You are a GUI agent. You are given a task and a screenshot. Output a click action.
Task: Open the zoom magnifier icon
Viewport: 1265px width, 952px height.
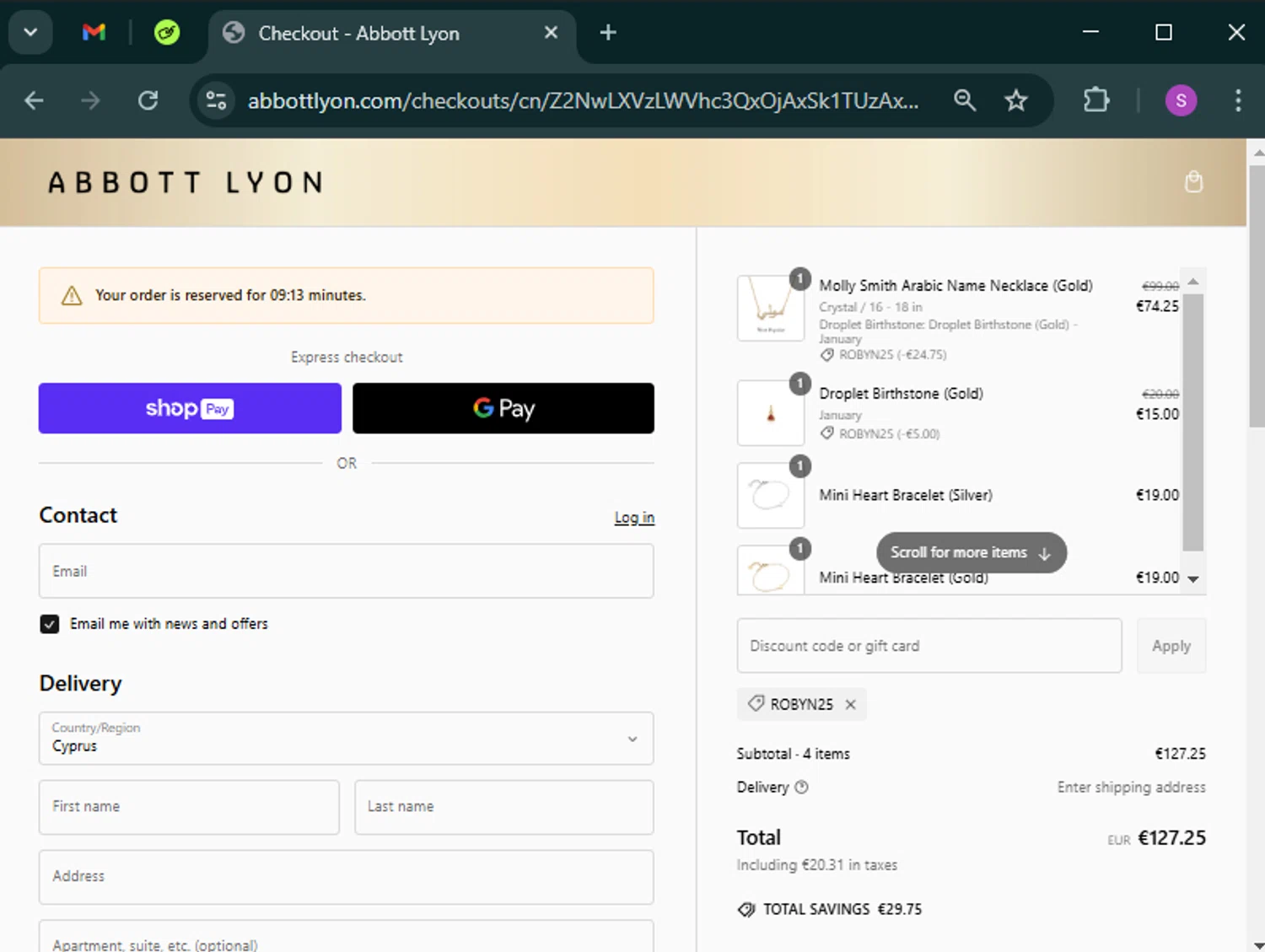click(965, 100)
